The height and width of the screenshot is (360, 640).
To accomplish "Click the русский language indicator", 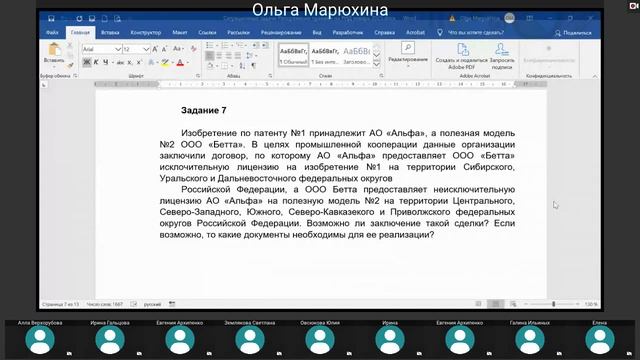I will pyautogui.click(x=152, y=304).
